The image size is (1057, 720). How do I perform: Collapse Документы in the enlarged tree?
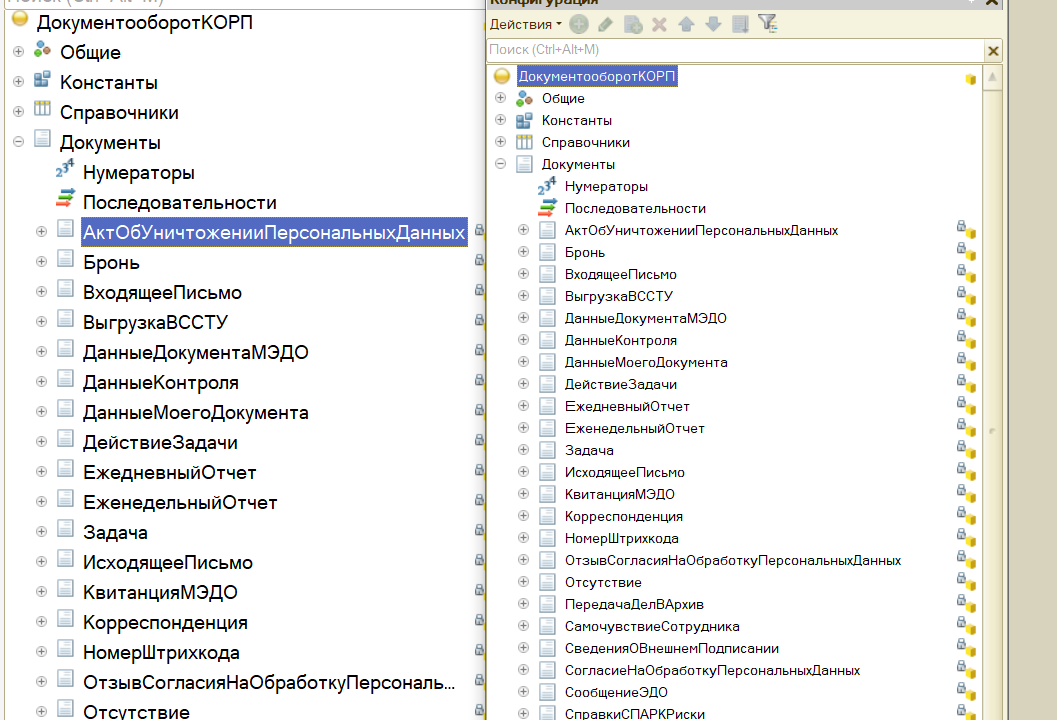(x=19, y=142)
